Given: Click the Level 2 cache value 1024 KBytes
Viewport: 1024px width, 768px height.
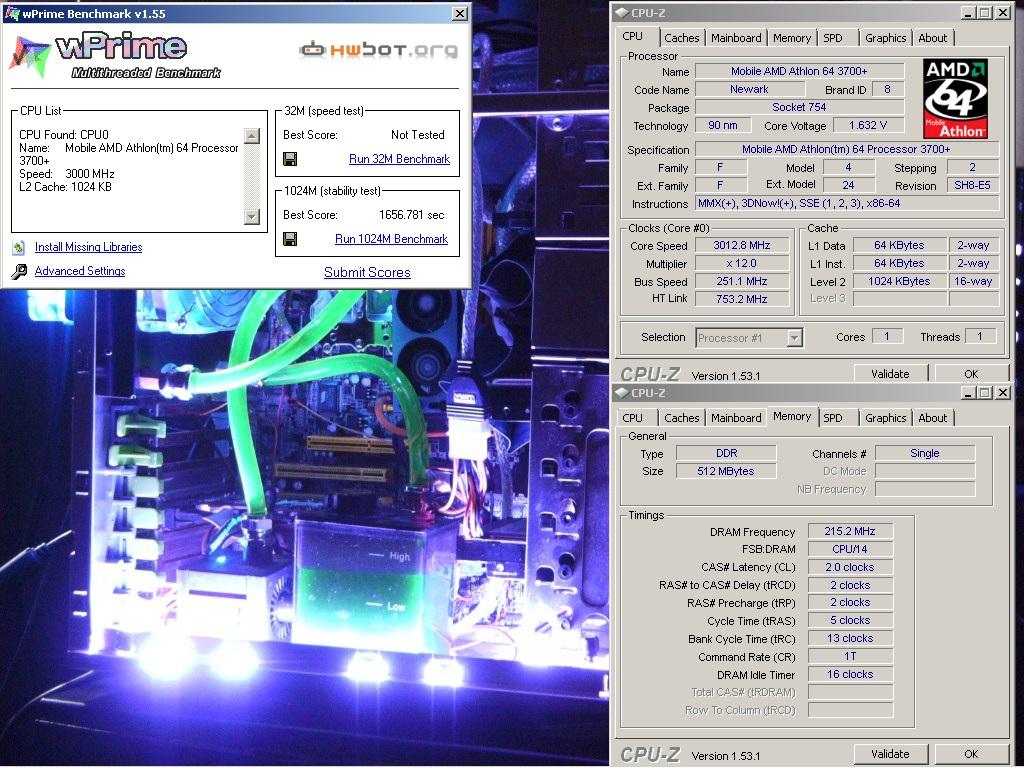Looking at the screenshot, I should [x=899, y=281].
